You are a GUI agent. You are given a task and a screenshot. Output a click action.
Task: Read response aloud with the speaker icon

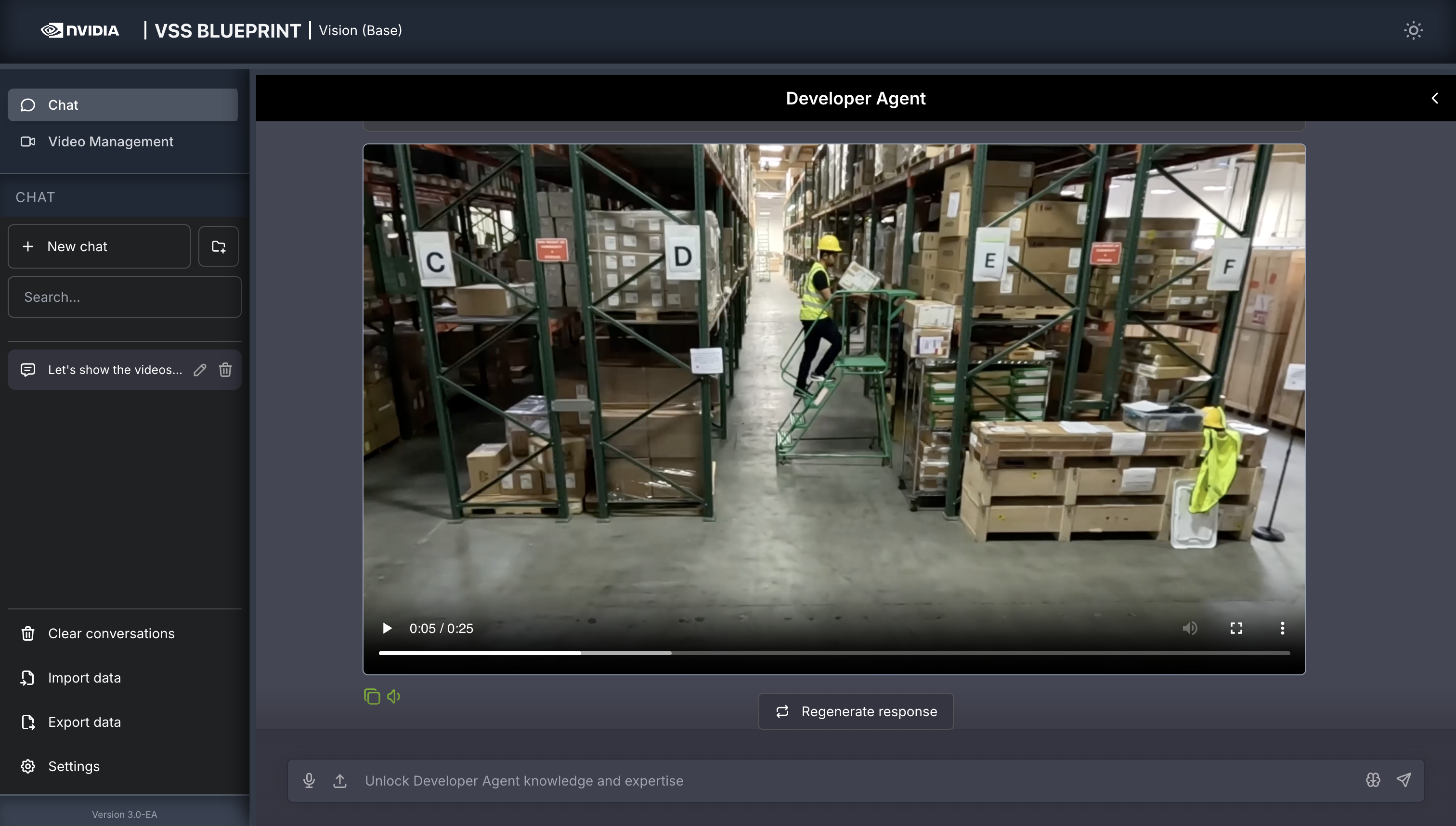click(x=394, y=696)
